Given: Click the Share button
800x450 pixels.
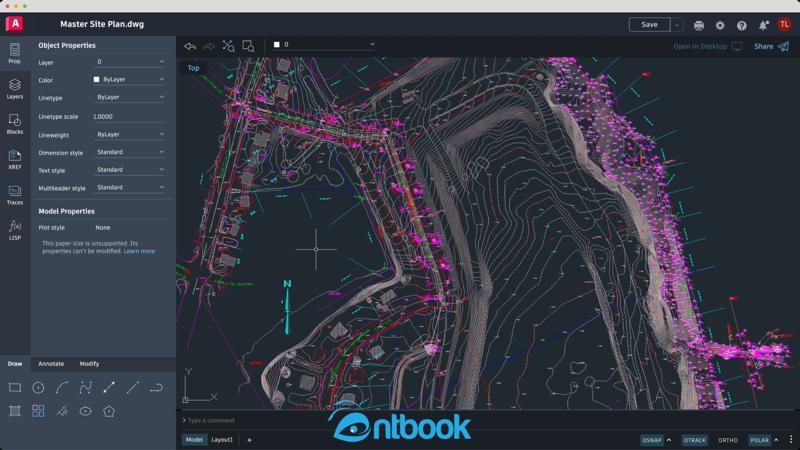Looking at the screenshot, I should coord(771,46).
